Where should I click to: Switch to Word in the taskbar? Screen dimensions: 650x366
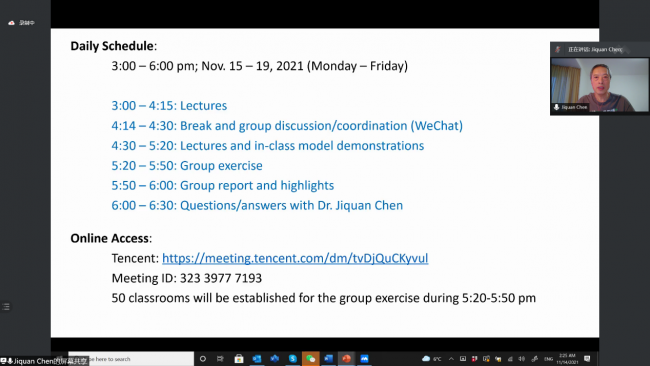329,359
